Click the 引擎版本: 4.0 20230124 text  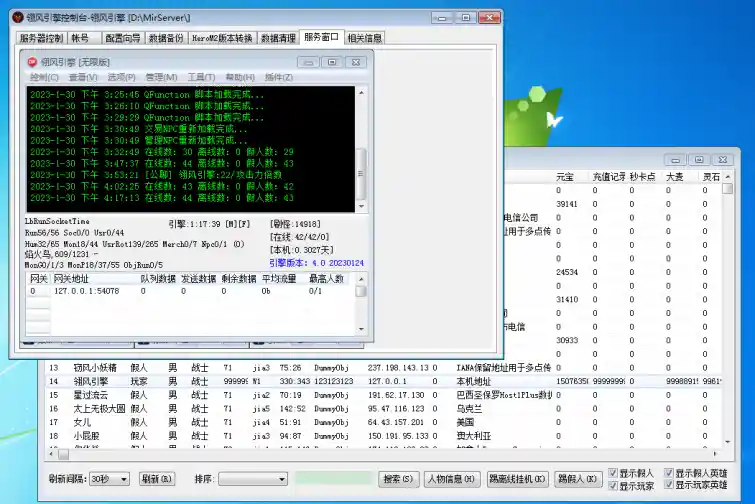click(316, 263)
